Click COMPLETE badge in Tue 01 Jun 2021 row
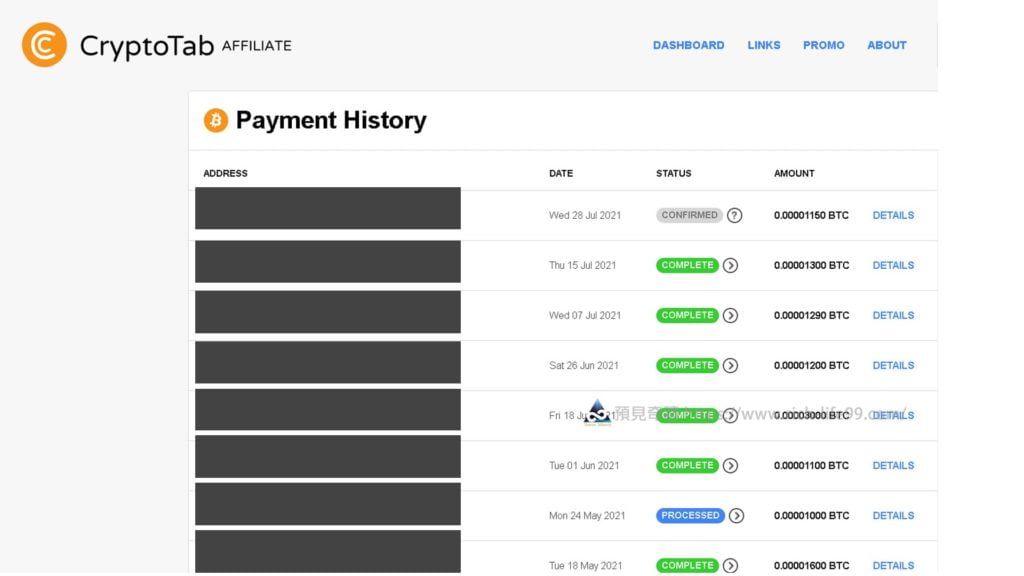 click(x=688, y=466)
